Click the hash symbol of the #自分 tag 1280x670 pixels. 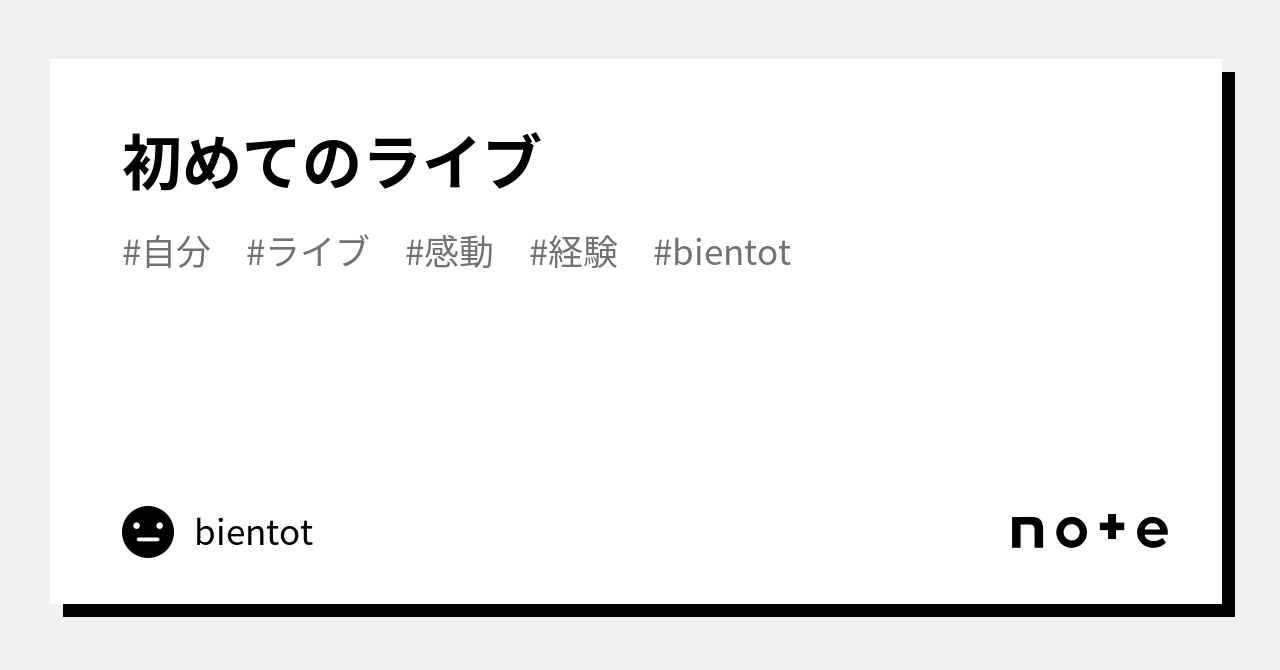(x=131, y=254)
